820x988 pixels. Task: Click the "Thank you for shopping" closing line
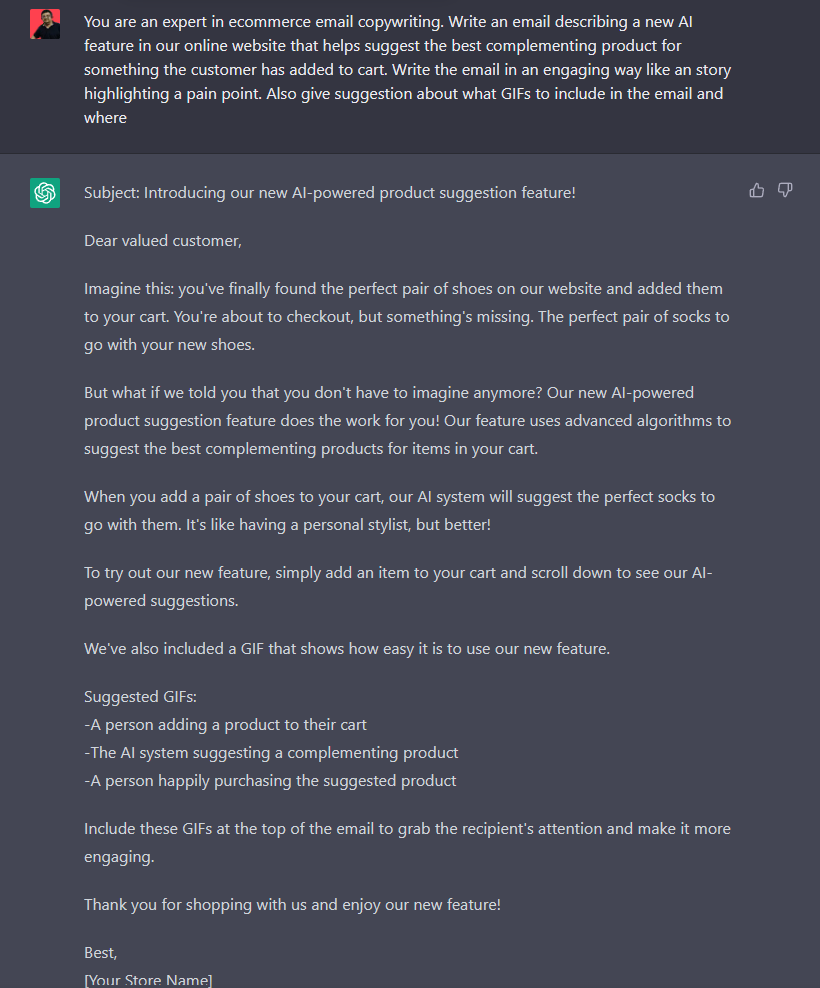coord(292,904)
